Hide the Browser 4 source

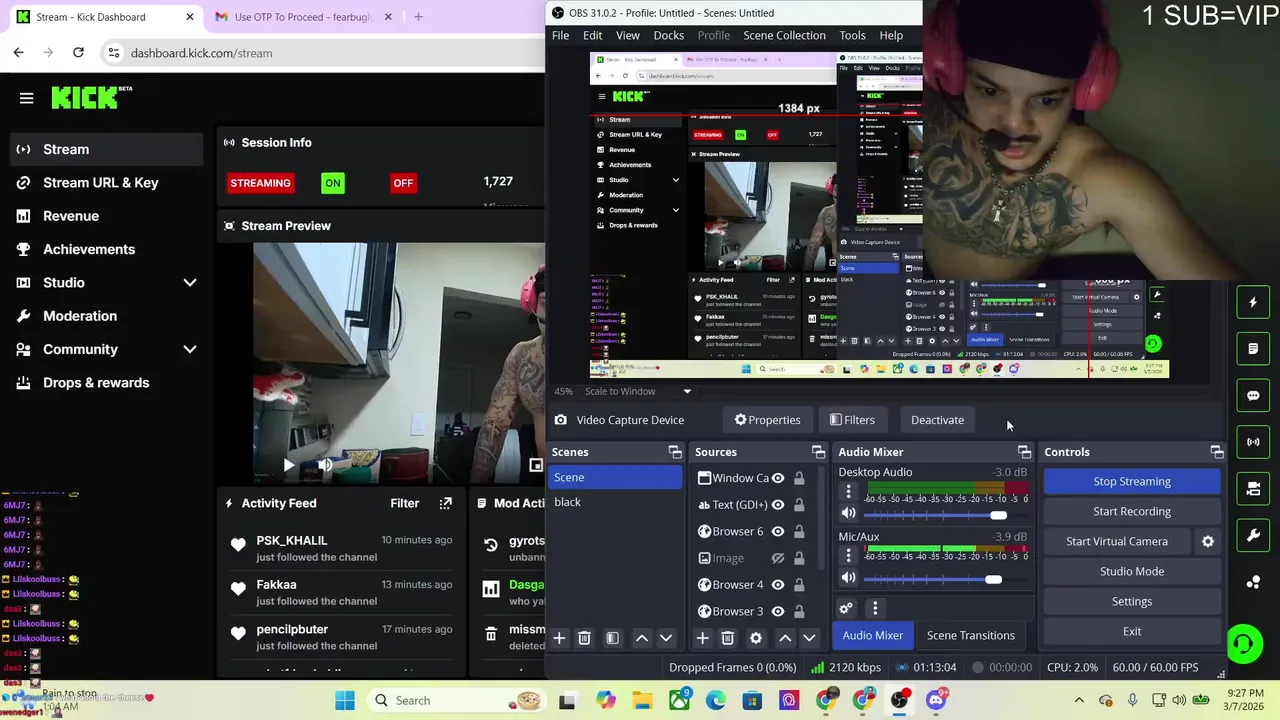pyautogui.click(x=778, y=584)
